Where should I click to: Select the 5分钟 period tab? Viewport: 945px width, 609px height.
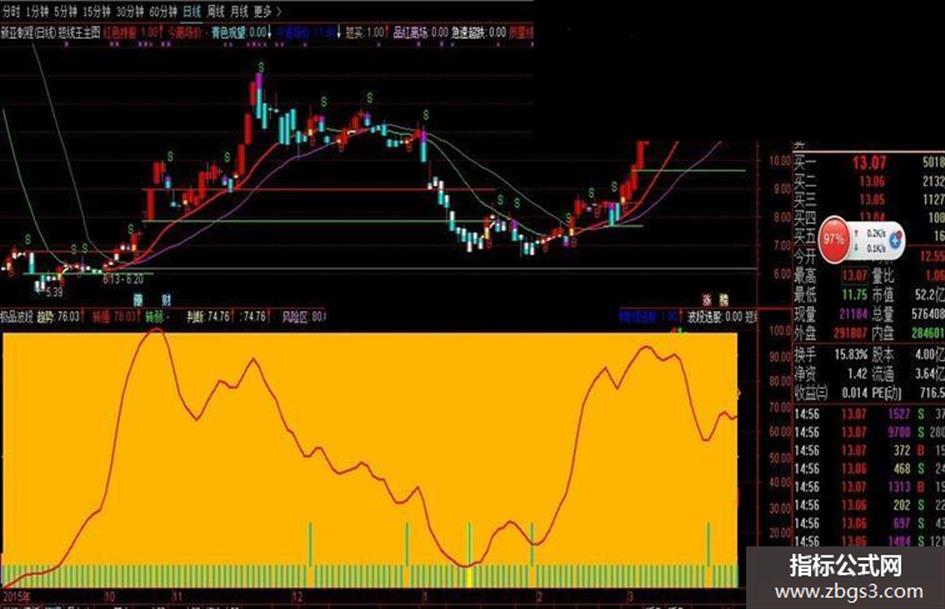pyautogui.click(x=65, y=11)
